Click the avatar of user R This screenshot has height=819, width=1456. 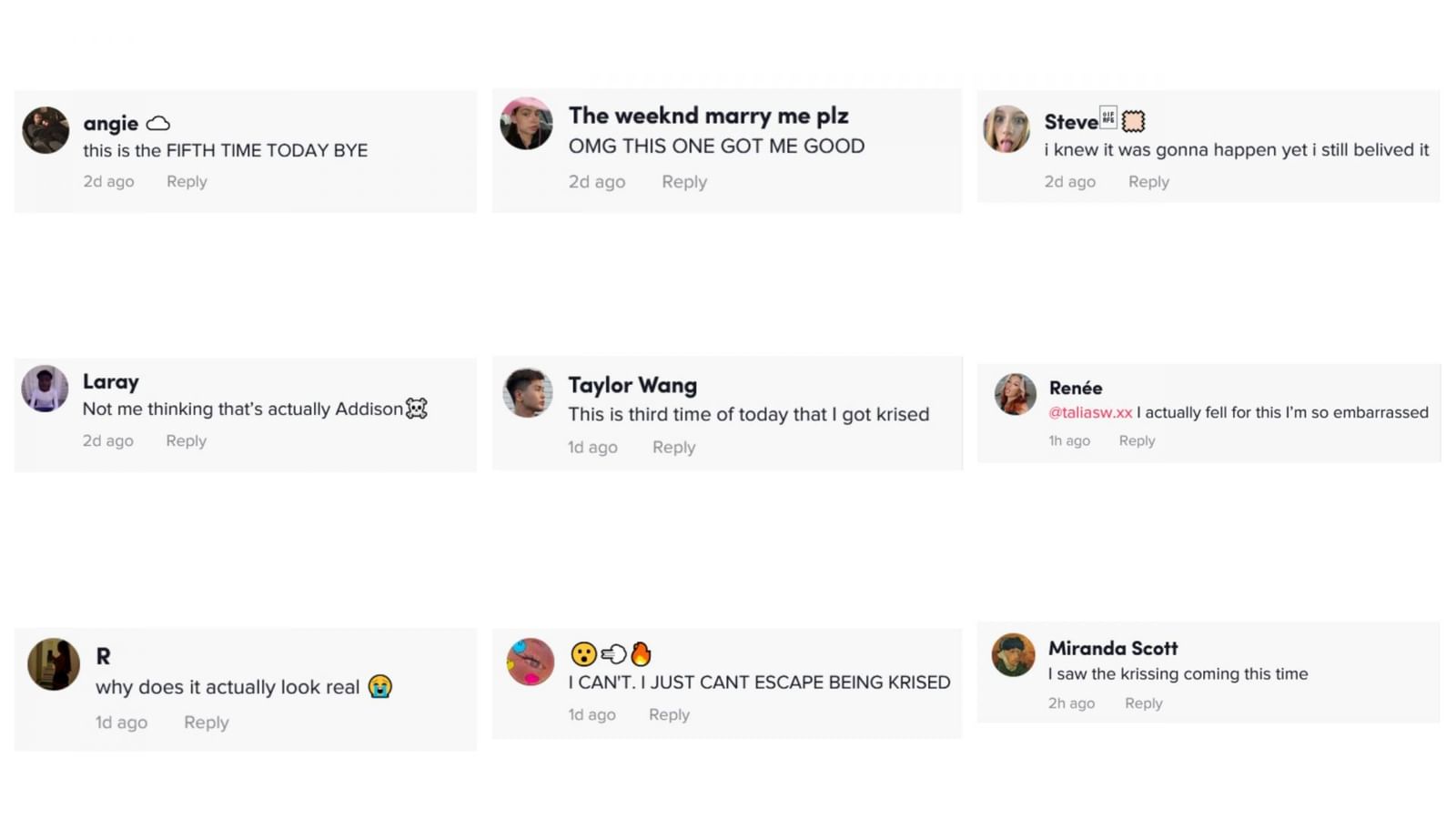pyautogui.click(x=54, y=663)
